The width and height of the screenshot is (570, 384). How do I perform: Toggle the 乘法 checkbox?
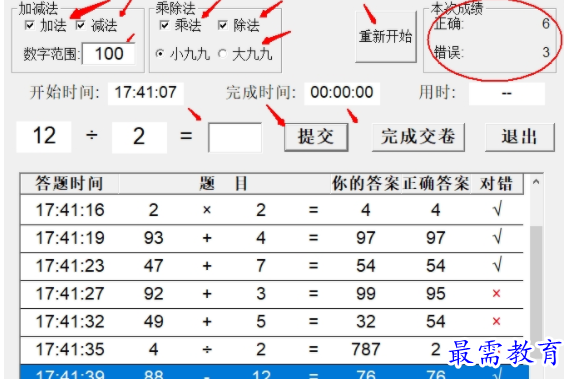164,25
